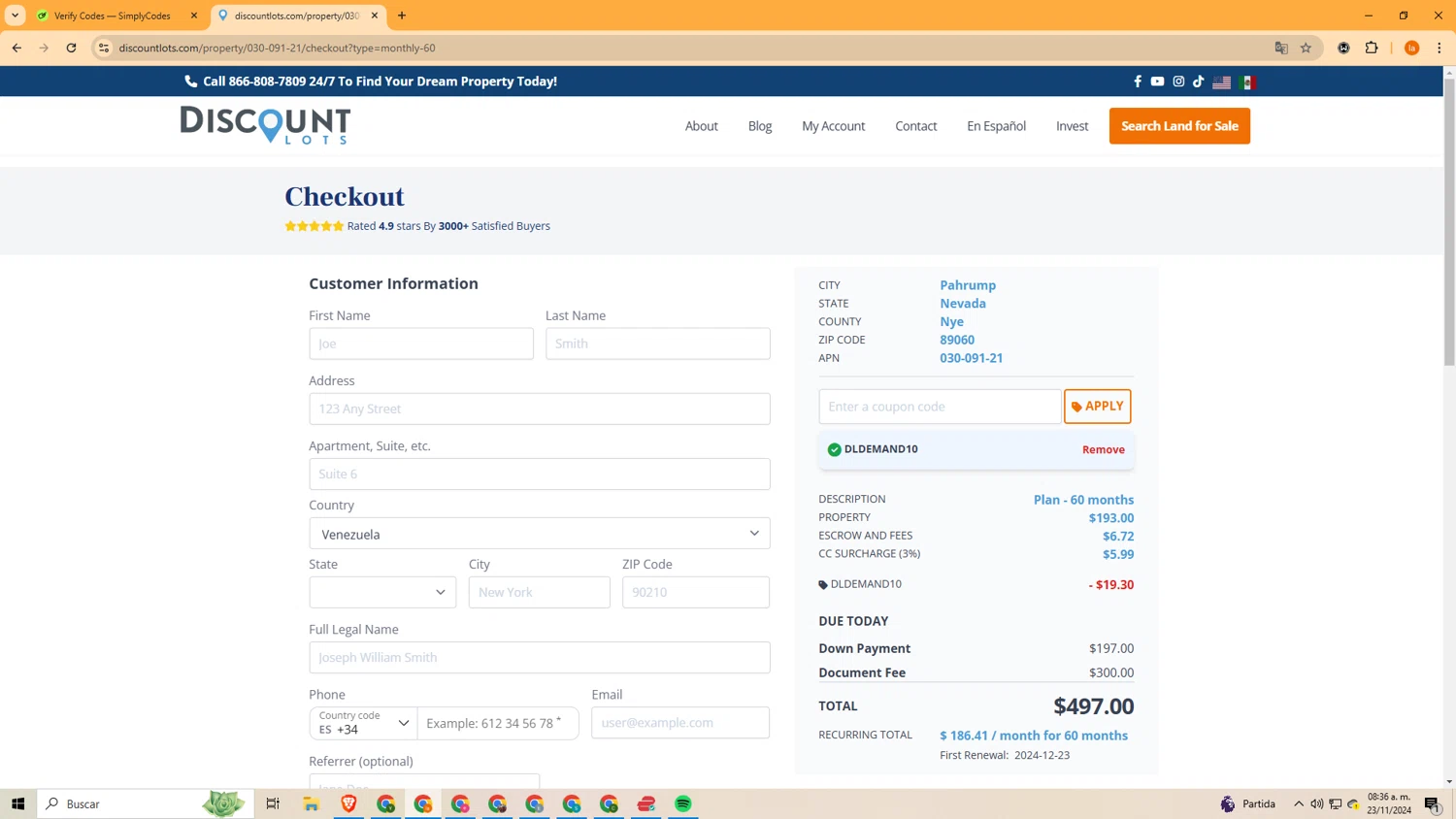Click the browser address bar URL
This screenshot has height=819, width=1456.
pyautogui.click(x=277, y=48)
